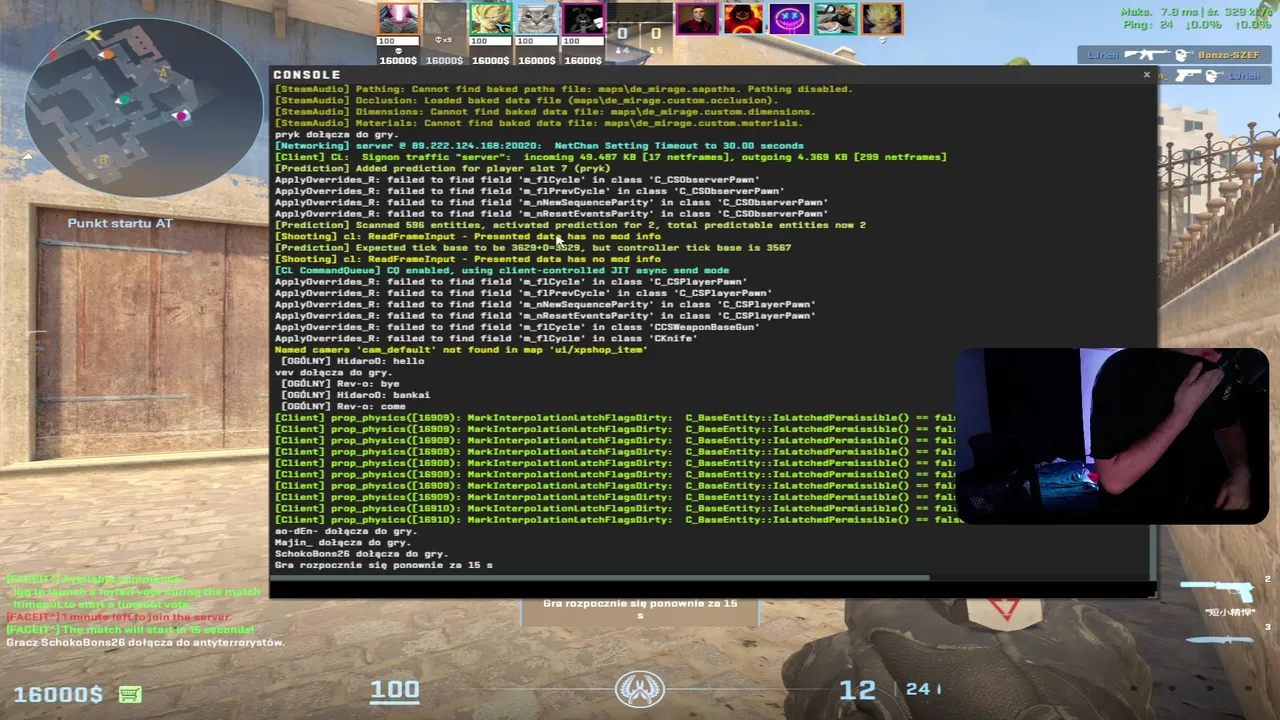This screenshot has height=720, width=1280.
Task: Click the console horizontal scrollbar
Action: [602, 577]
